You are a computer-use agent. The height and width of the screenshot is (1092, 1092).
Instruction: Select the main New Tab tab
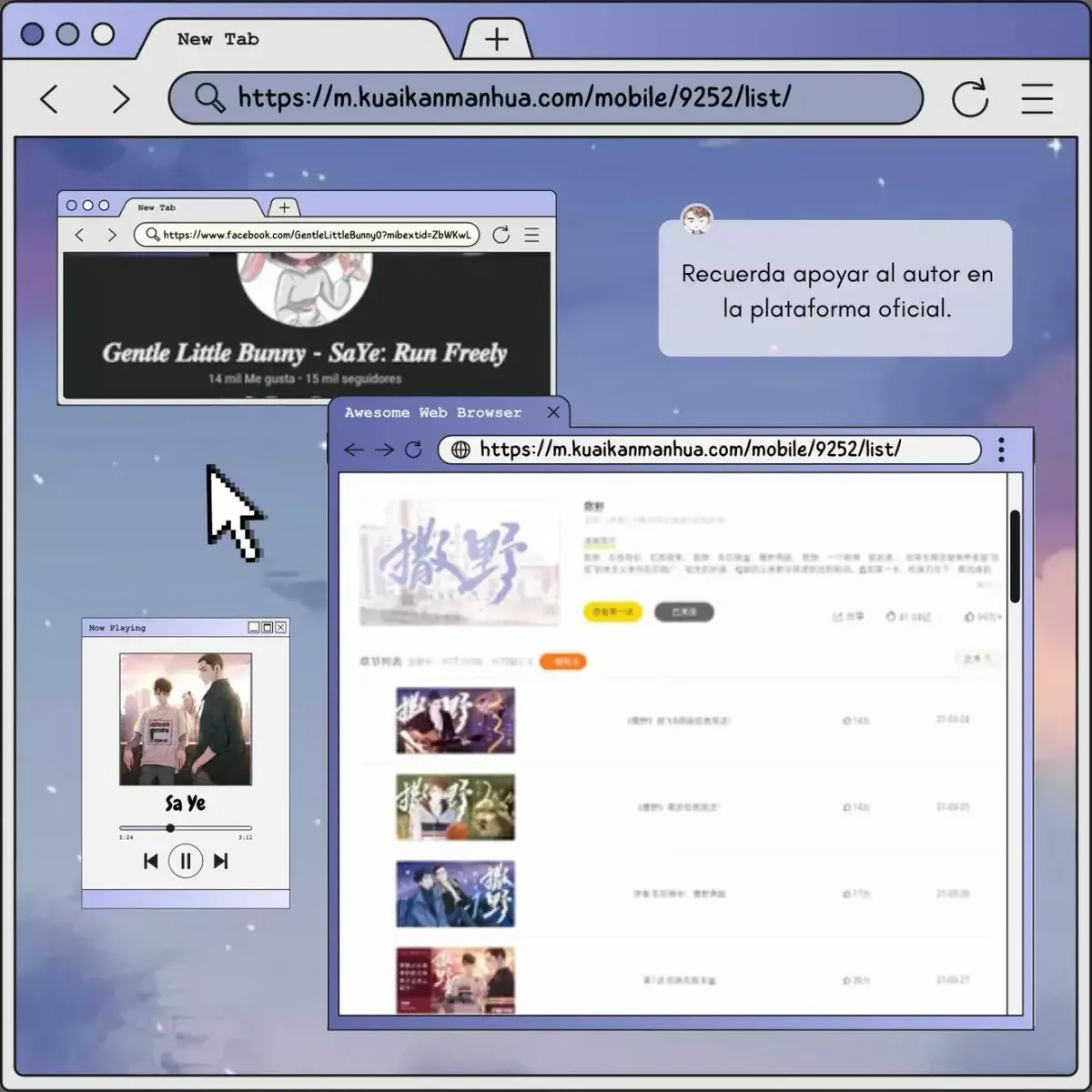coord(296,39)
